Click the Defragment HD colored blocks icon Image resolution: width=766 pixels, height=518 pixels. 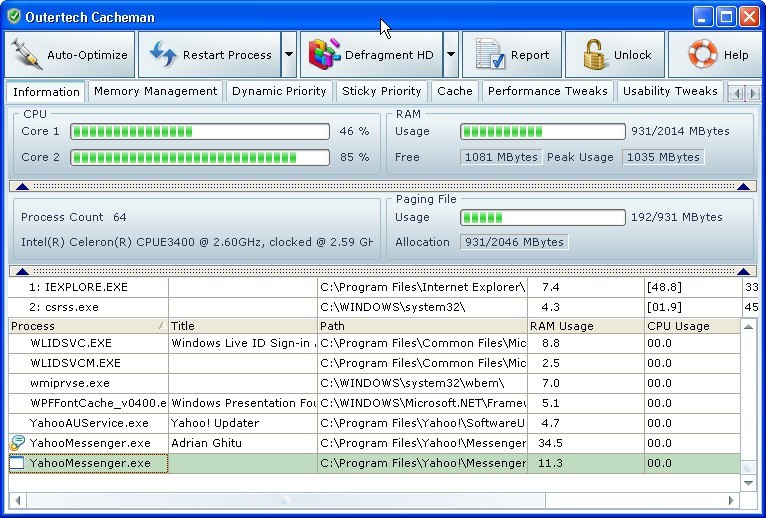tap(322, 55)
